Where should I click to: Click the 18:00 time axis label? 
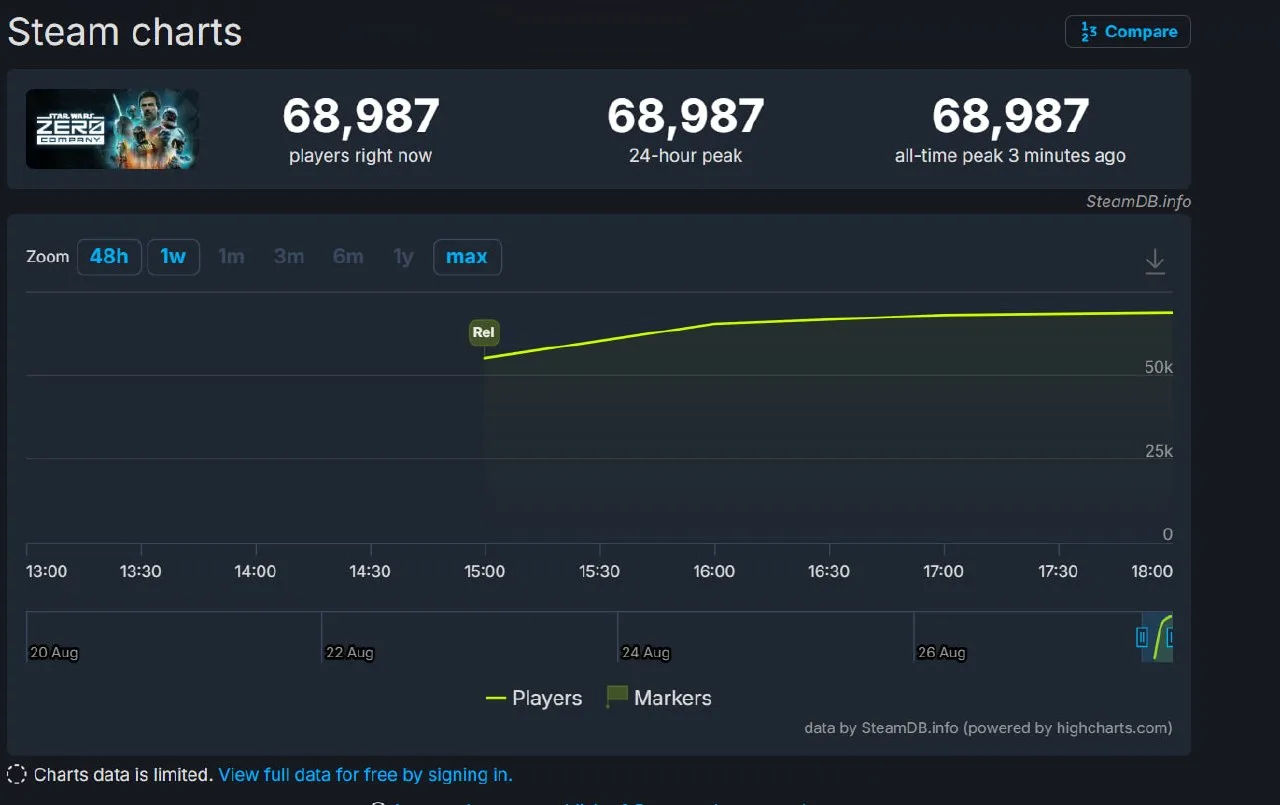[1152, 572]
